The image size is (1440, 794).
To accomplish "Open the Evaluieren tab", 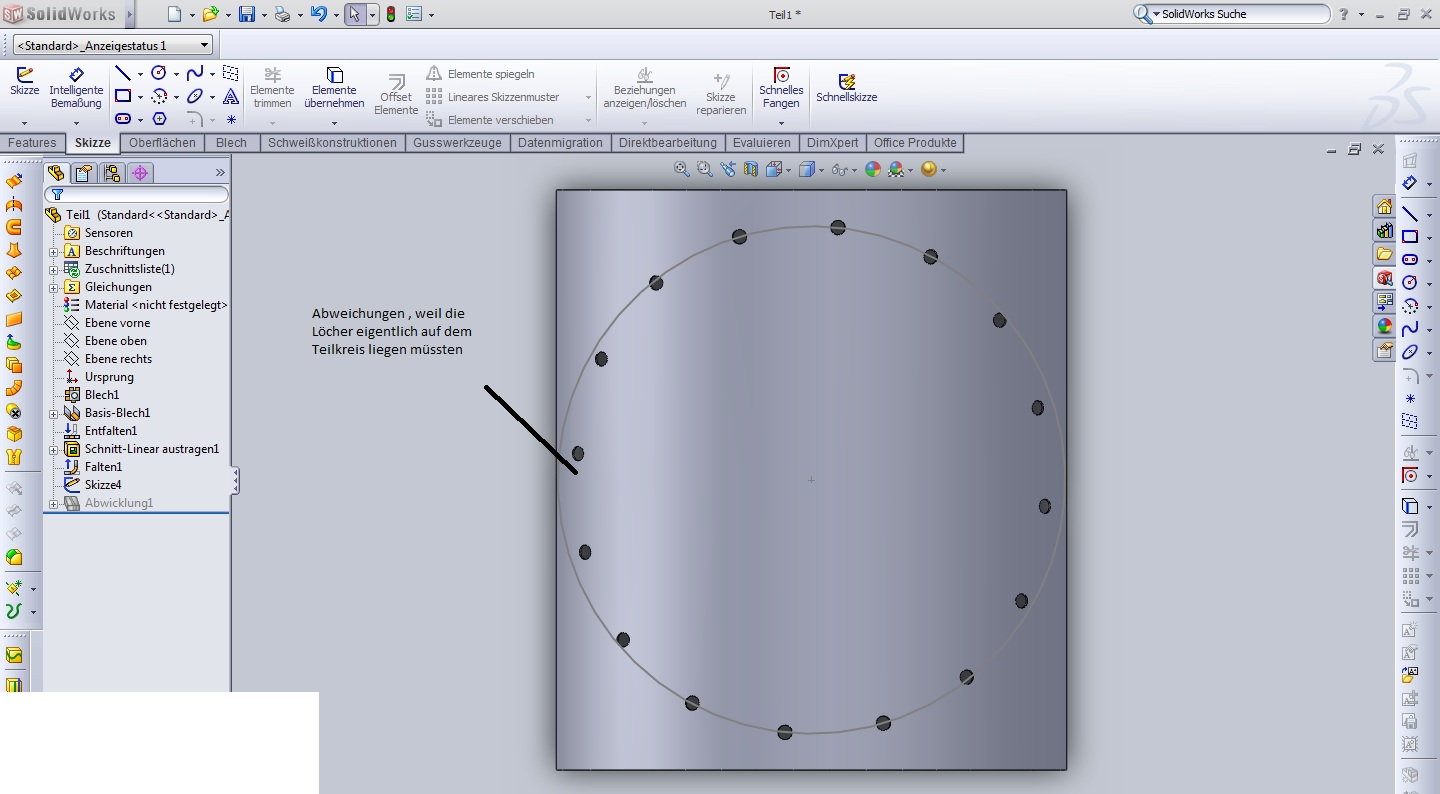I will (x=761, y=143).
